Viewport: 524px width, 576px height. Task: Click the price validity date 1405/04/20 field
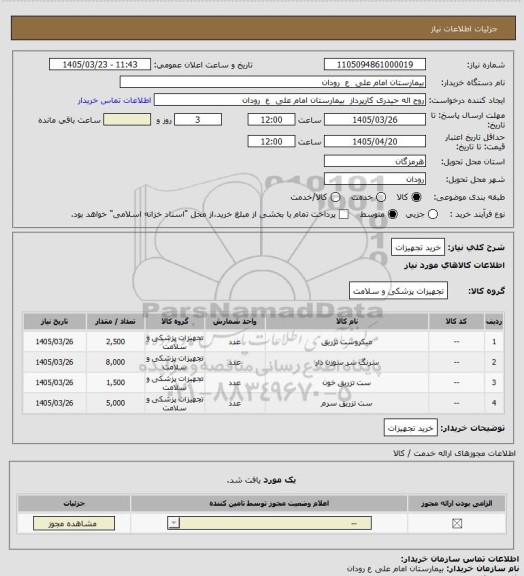pos(375,141)
